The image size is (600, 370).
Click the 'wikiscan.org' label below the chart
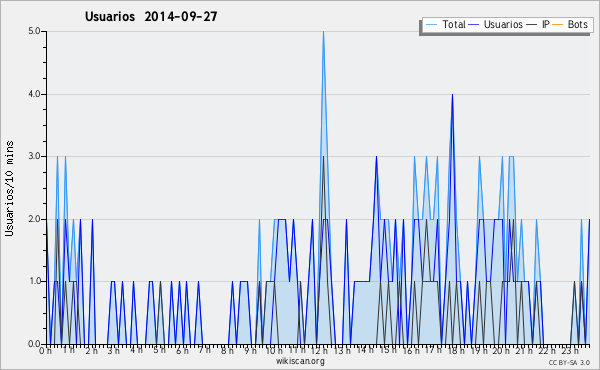[300, 361]
